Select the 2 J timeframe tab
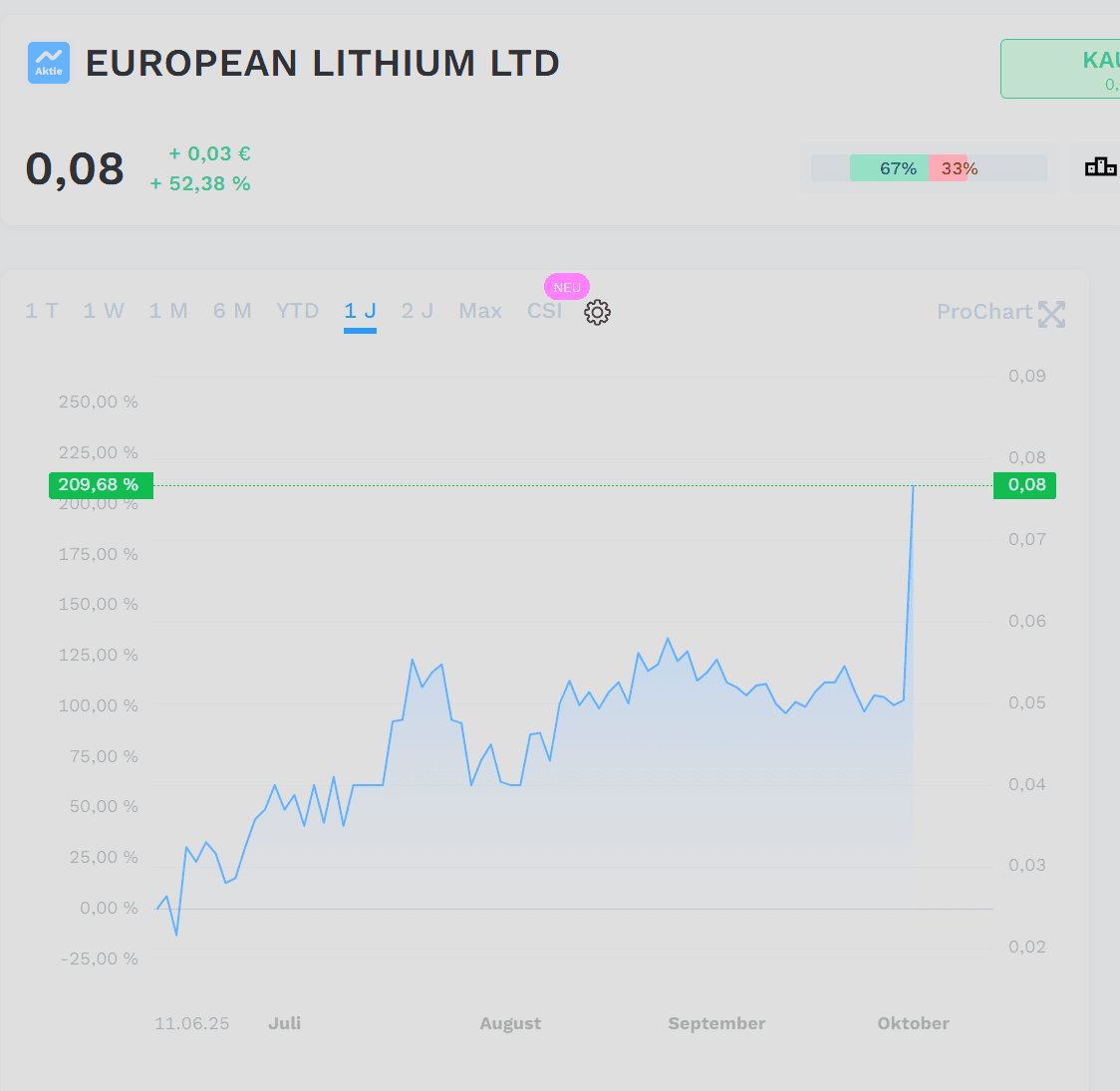The image size is (1120, 1091). 418,311
